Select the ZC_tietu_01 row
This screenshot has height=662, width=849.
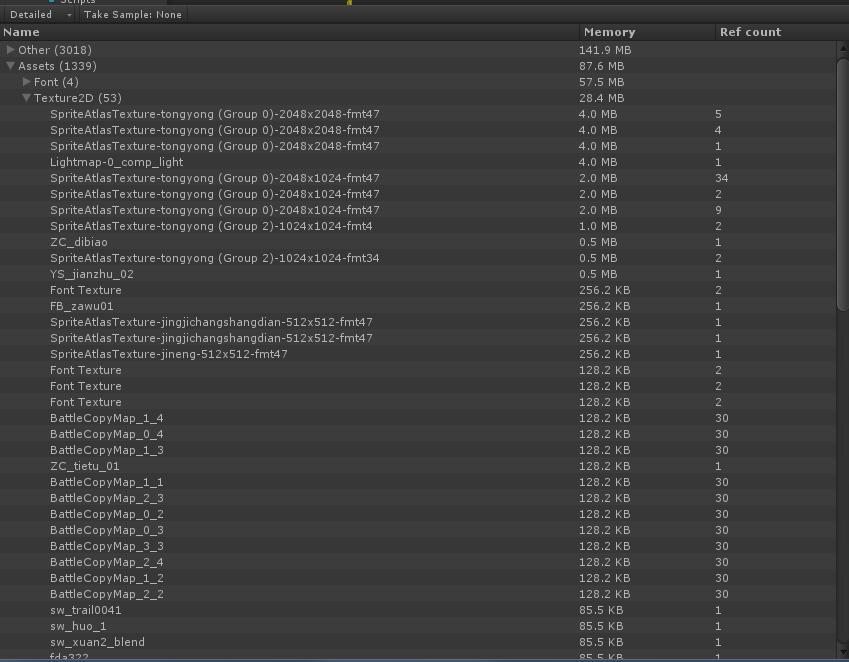[418, 466]
